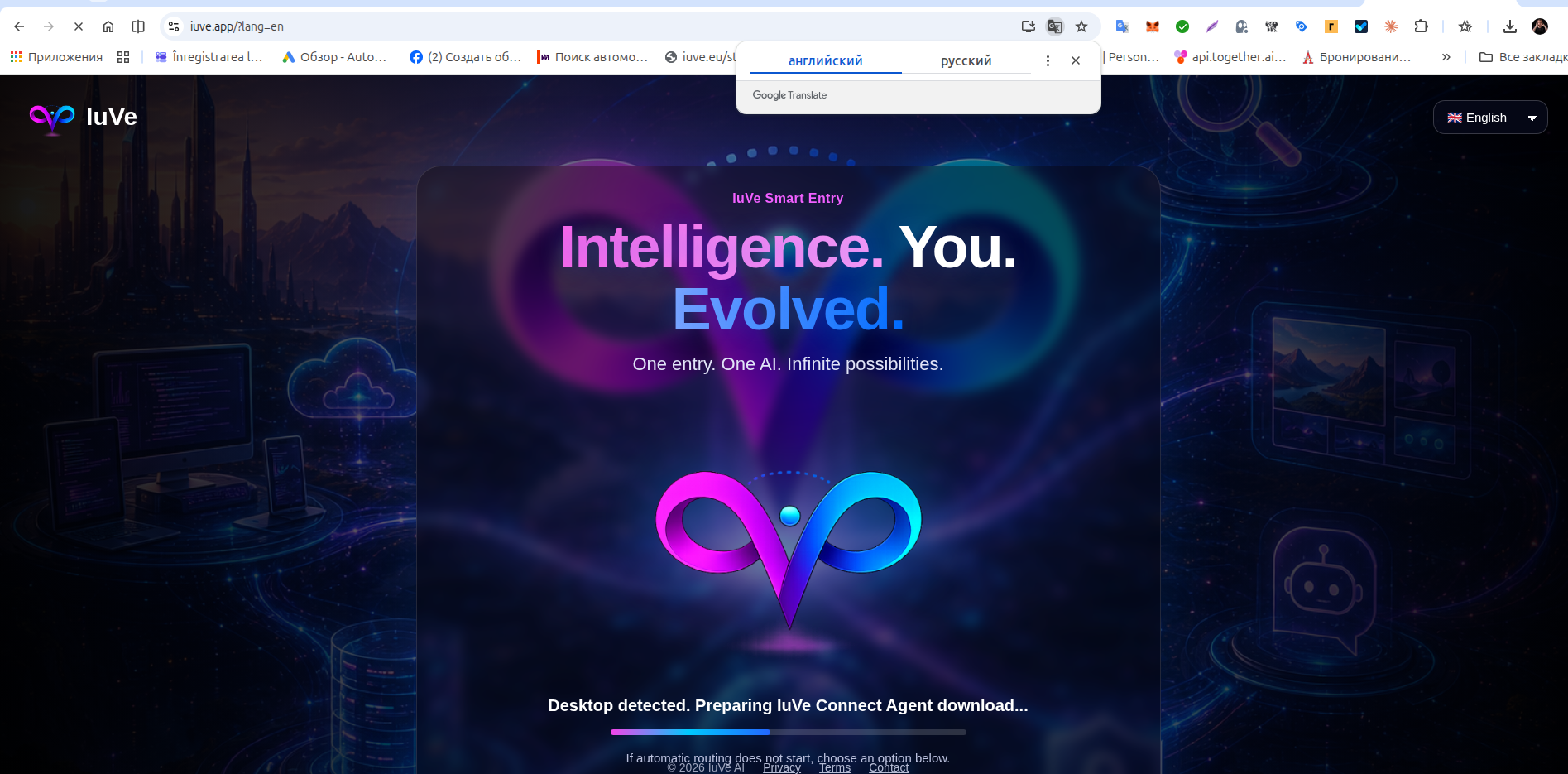Open the English language dropdown
1568x774 pixels.
click(1490, 118)
